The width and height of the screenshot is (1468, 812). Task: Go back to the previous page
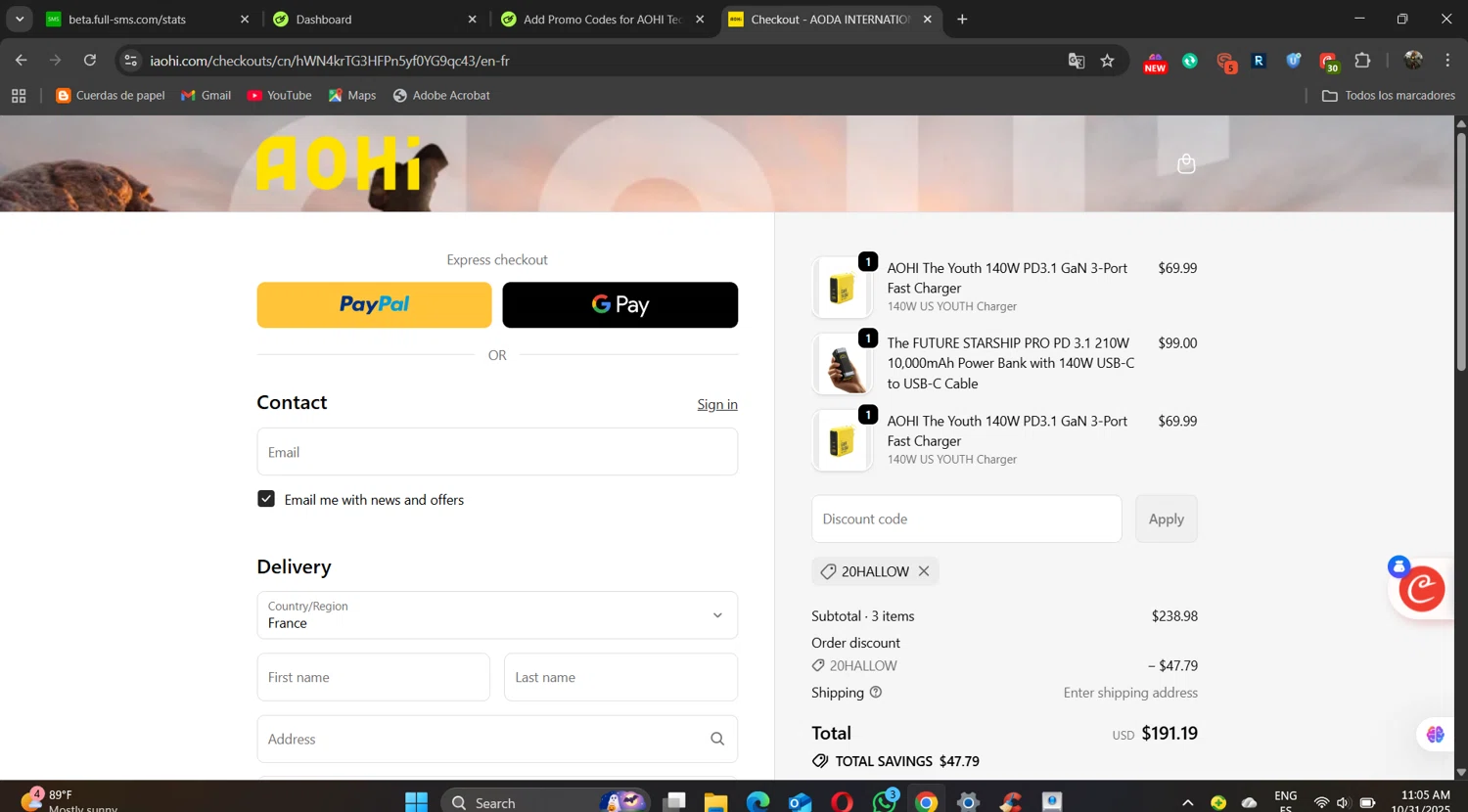22,61
